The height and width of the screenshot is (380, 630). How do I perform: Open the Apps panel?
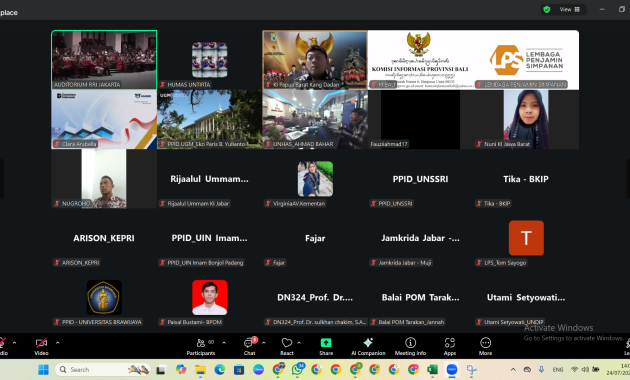(x=450, y=347)
